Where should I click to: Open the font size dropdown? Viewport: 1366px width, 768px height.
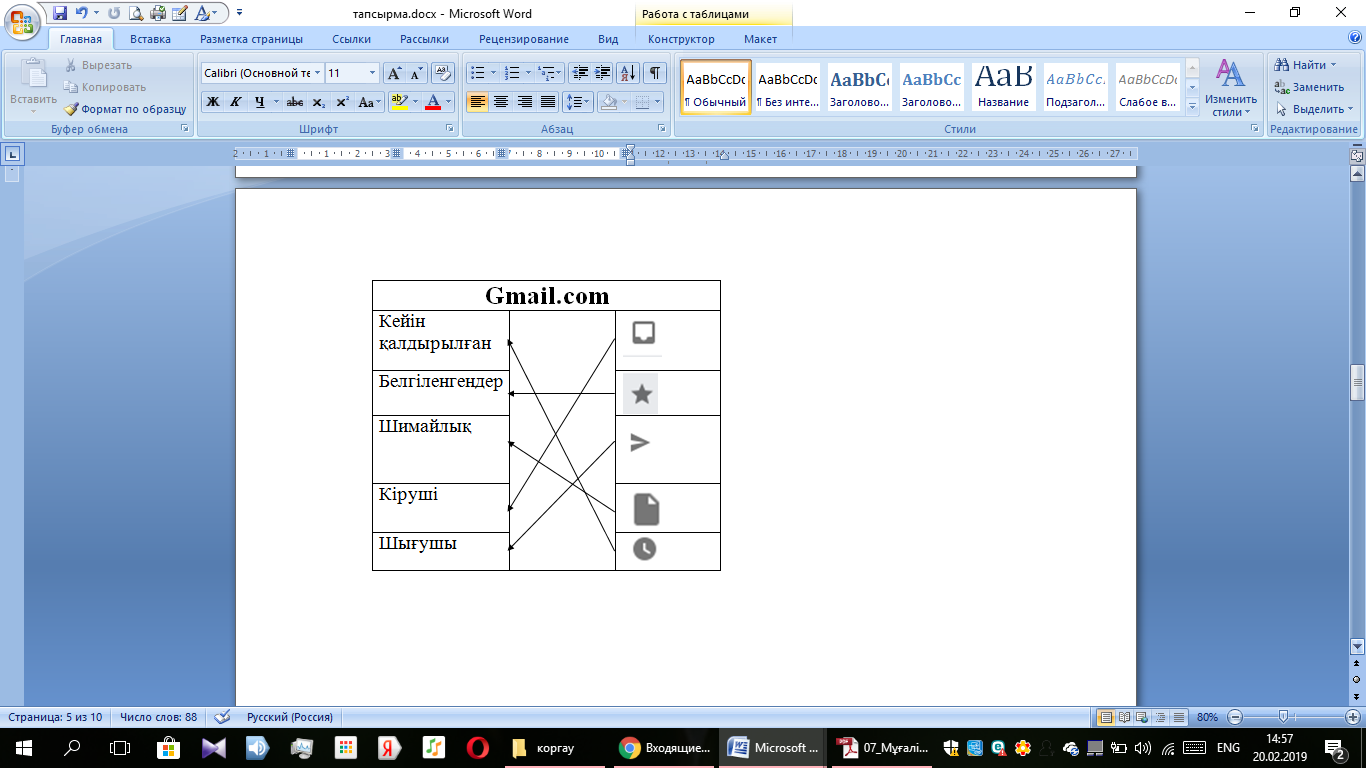click(352, 73)
